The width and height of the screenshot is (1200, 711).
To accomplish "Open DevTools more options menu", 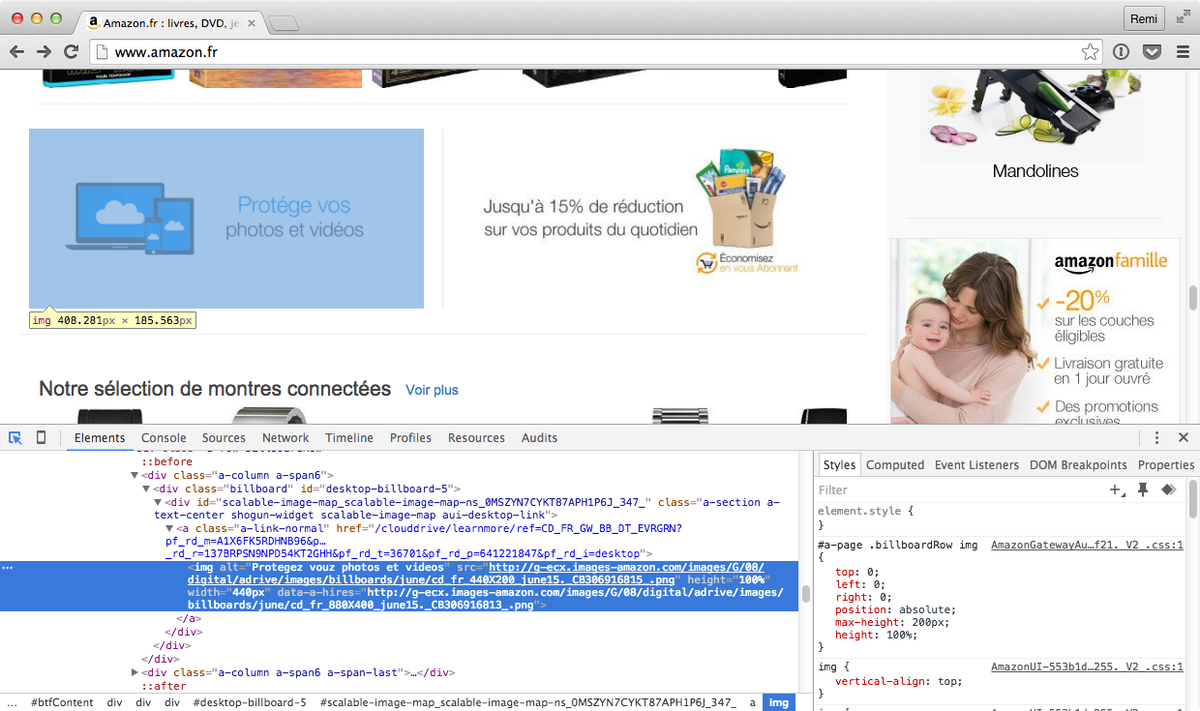I will [1157, 438].
